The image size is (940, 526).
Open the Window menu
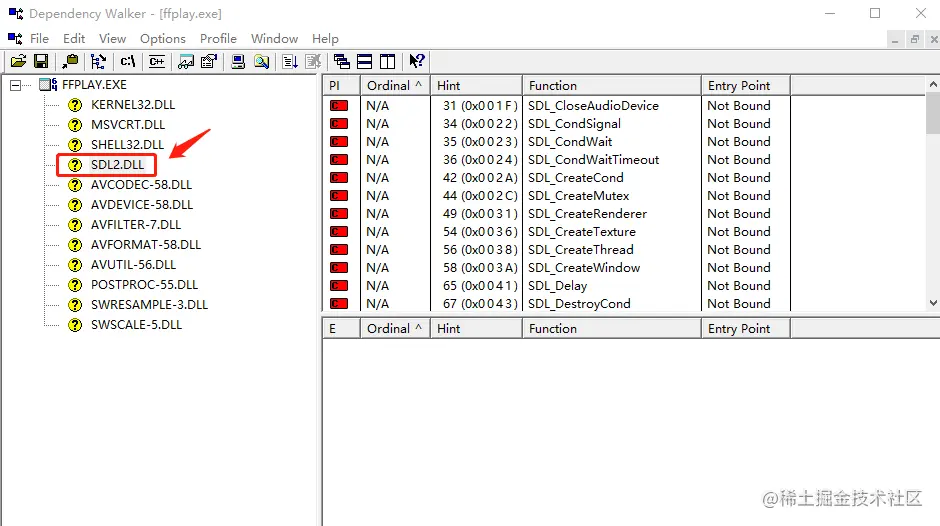click(x=275, y=38)
